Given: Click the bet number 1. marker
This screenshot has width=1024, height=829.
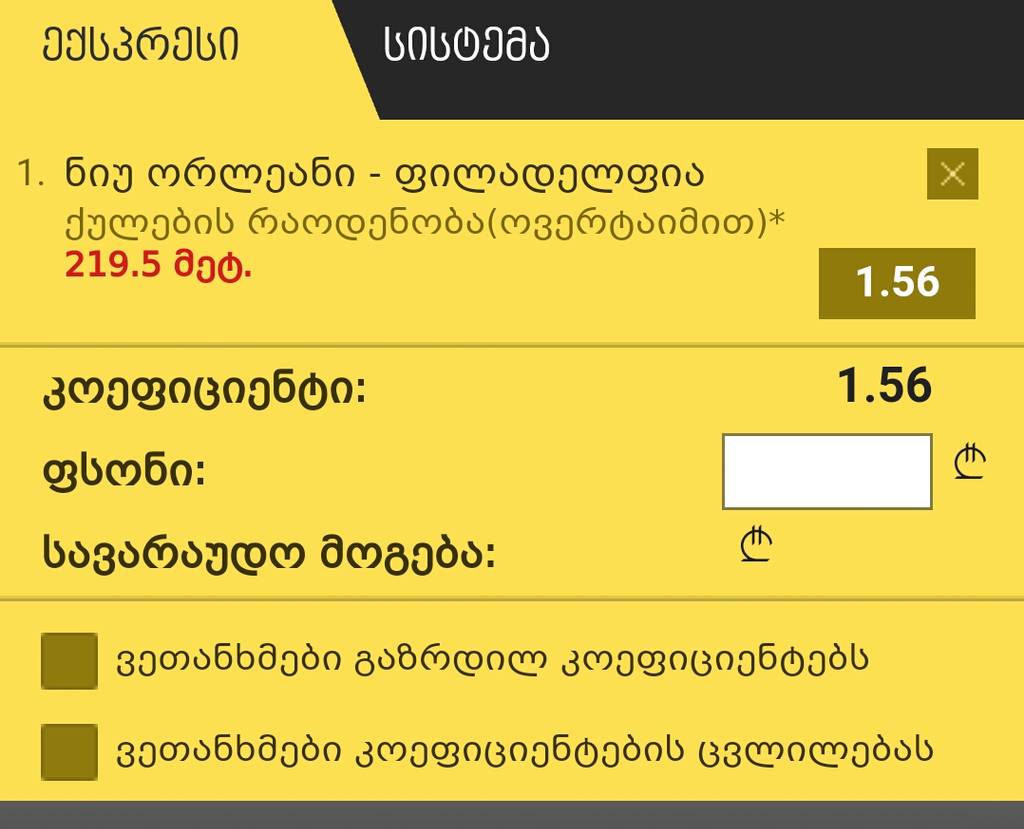Looking at the screenshot, I should click(31, 174).
